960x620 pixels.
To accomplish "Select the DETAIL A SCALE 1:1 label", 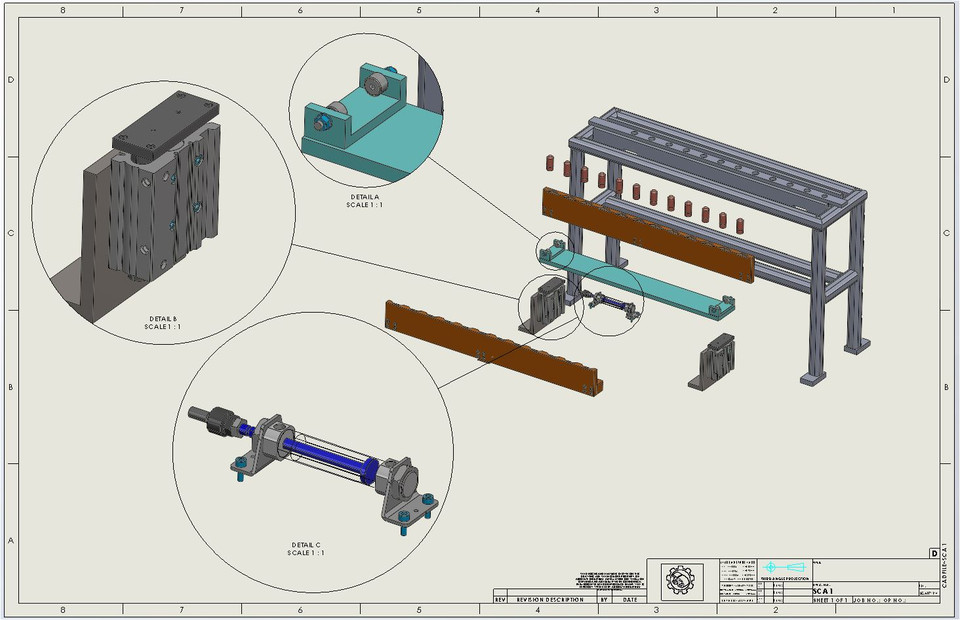I will click(362, 200).
